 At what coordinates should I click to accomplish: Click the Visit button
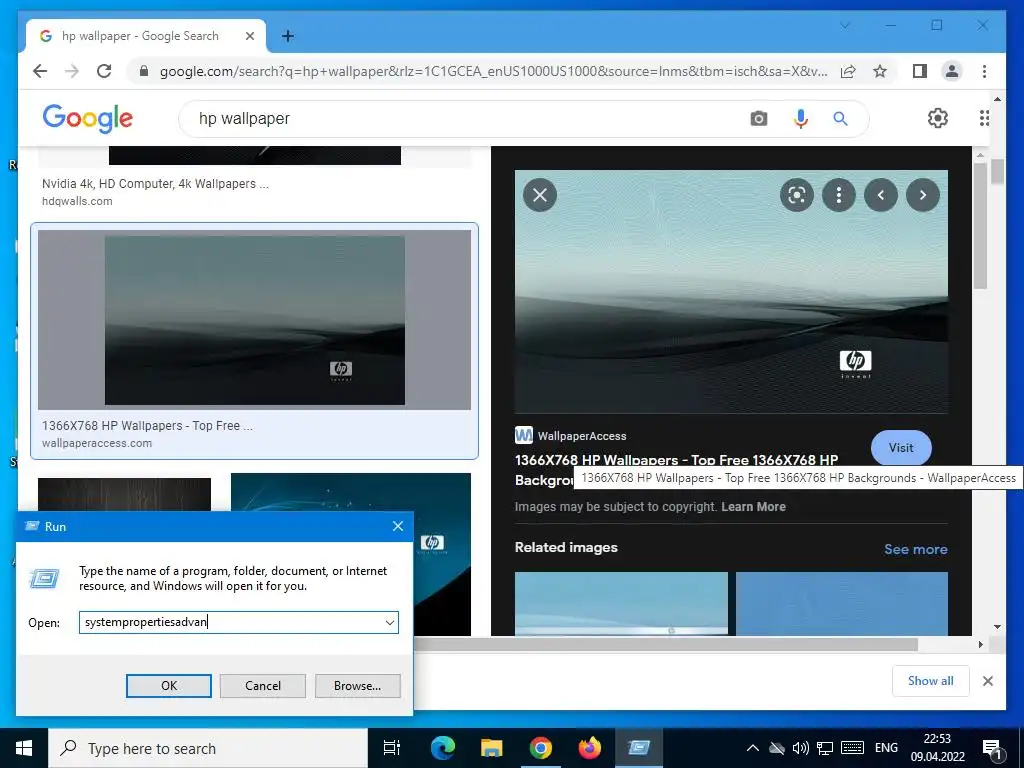point(901,447)
